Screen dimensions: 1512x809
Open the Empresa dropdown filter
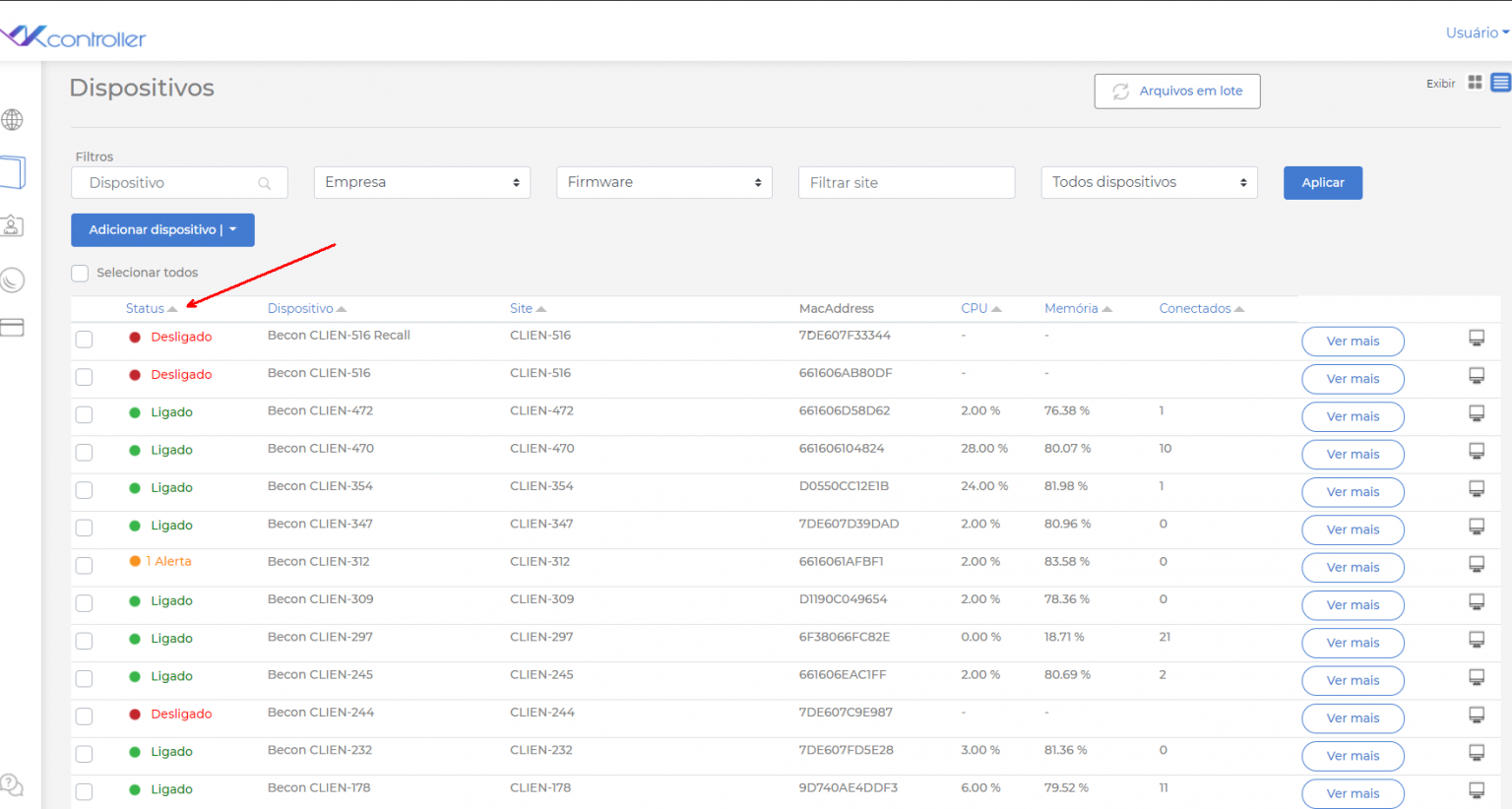click(422, 182)
